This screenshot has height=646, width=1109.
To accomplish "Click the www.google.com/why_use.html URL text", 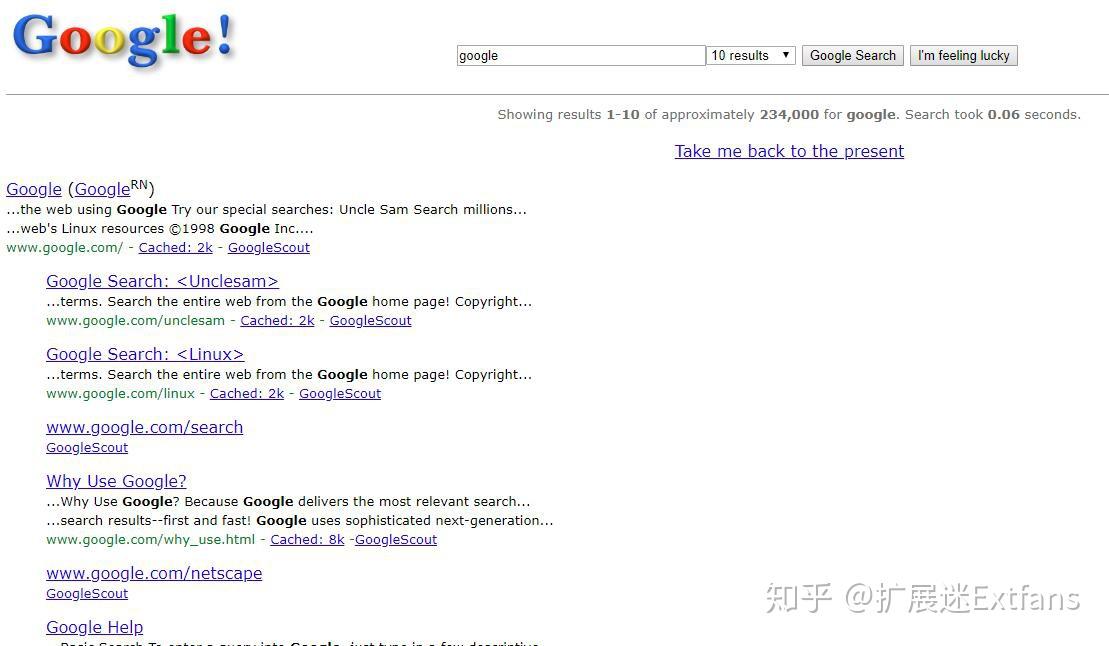I will (151, 540).
